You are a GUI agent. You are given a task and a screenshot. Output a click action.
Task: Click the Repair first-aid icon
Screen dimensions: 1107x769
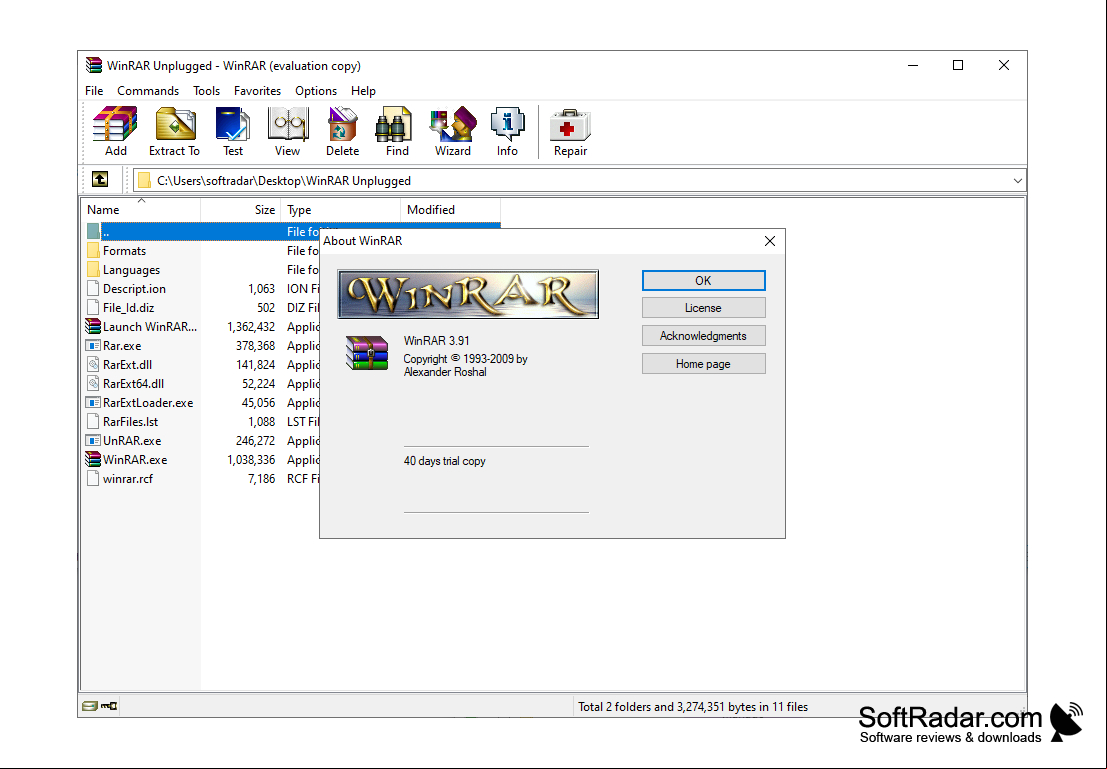tap(570, 131)
